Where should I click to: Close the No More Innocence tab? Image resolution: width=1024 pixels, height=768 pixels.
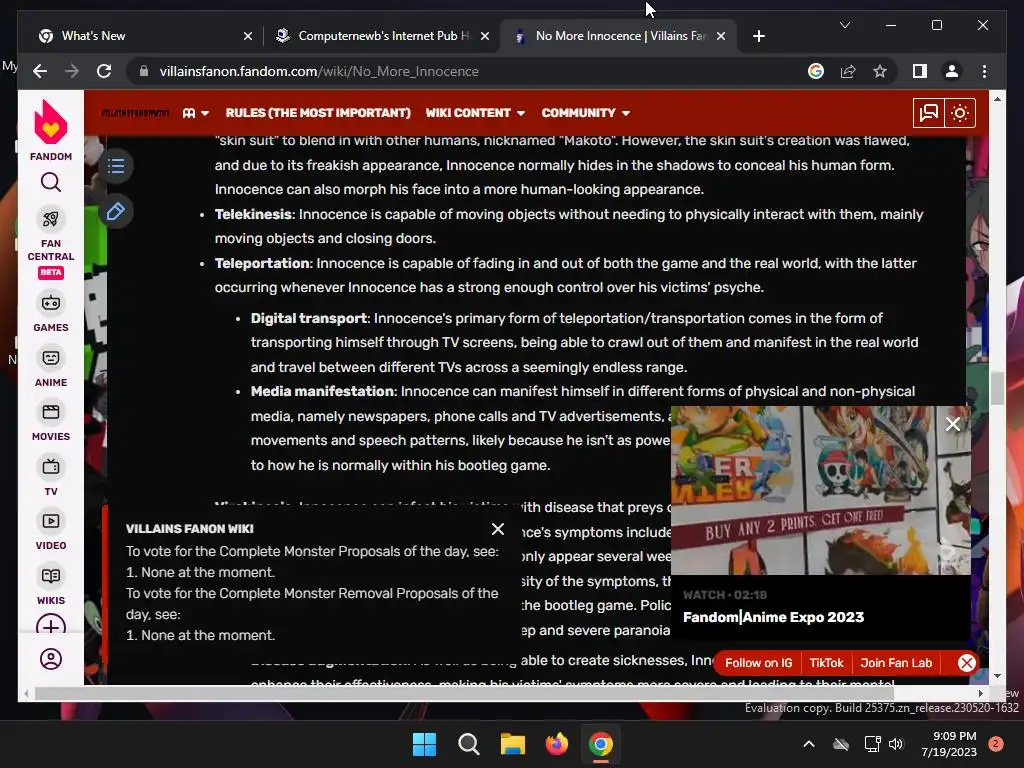point(720,36)
